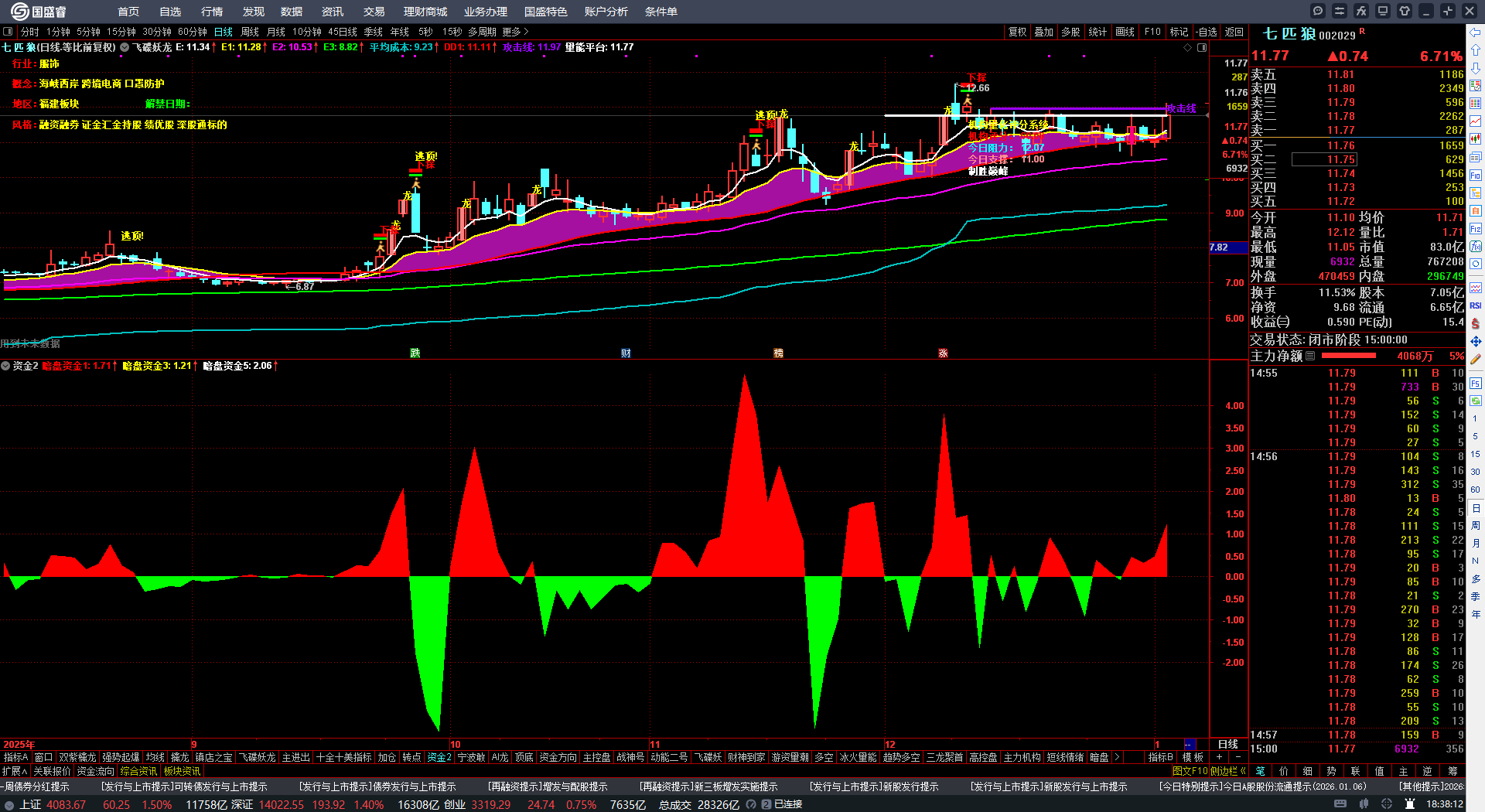Click the RSI indicator icon in right sidebar
This screenshot has width=1485, height=812.
click(1476, 305)
